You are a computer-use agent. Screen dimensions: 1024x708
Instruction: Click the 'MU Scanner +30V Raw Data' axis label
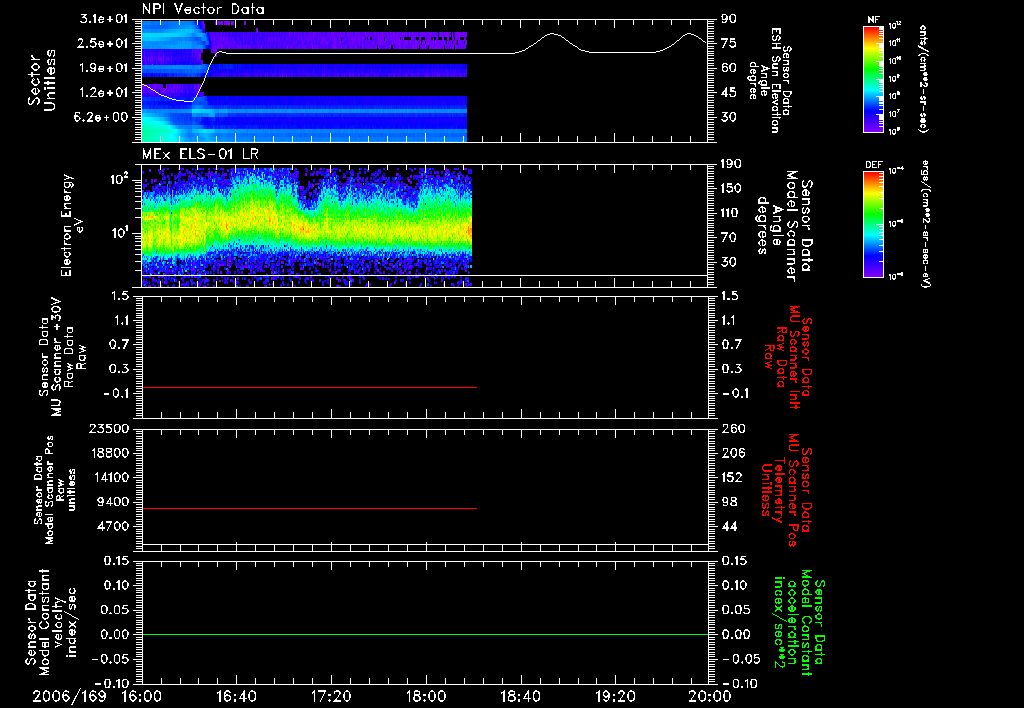(x=62, y=356)
